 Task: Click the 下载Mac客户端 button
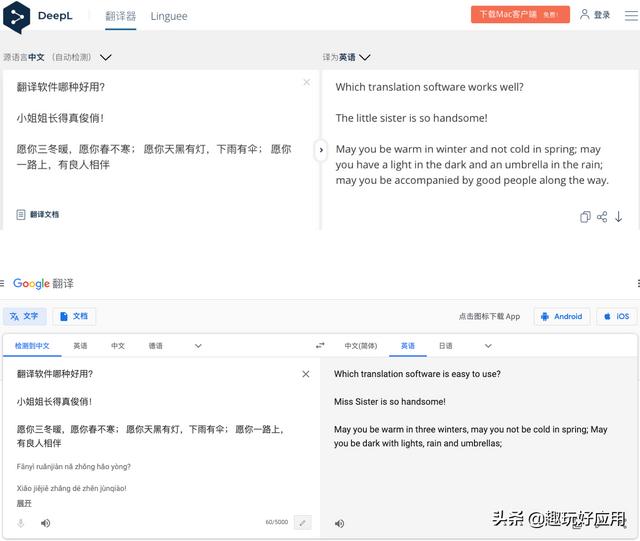[520, 15]
